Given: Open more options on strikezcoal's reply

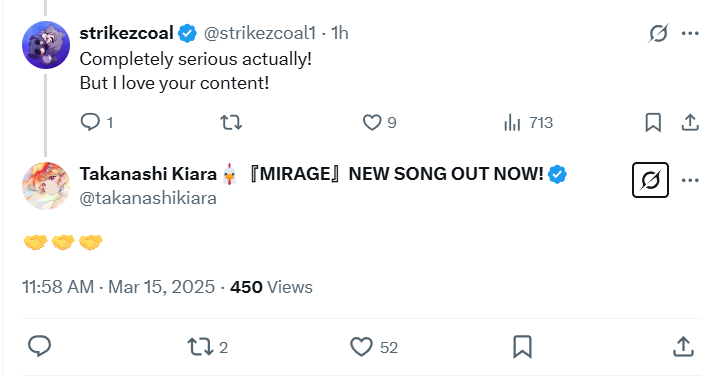Looking at the screenshot, I should pyautogui.click(x=690, y=33).
